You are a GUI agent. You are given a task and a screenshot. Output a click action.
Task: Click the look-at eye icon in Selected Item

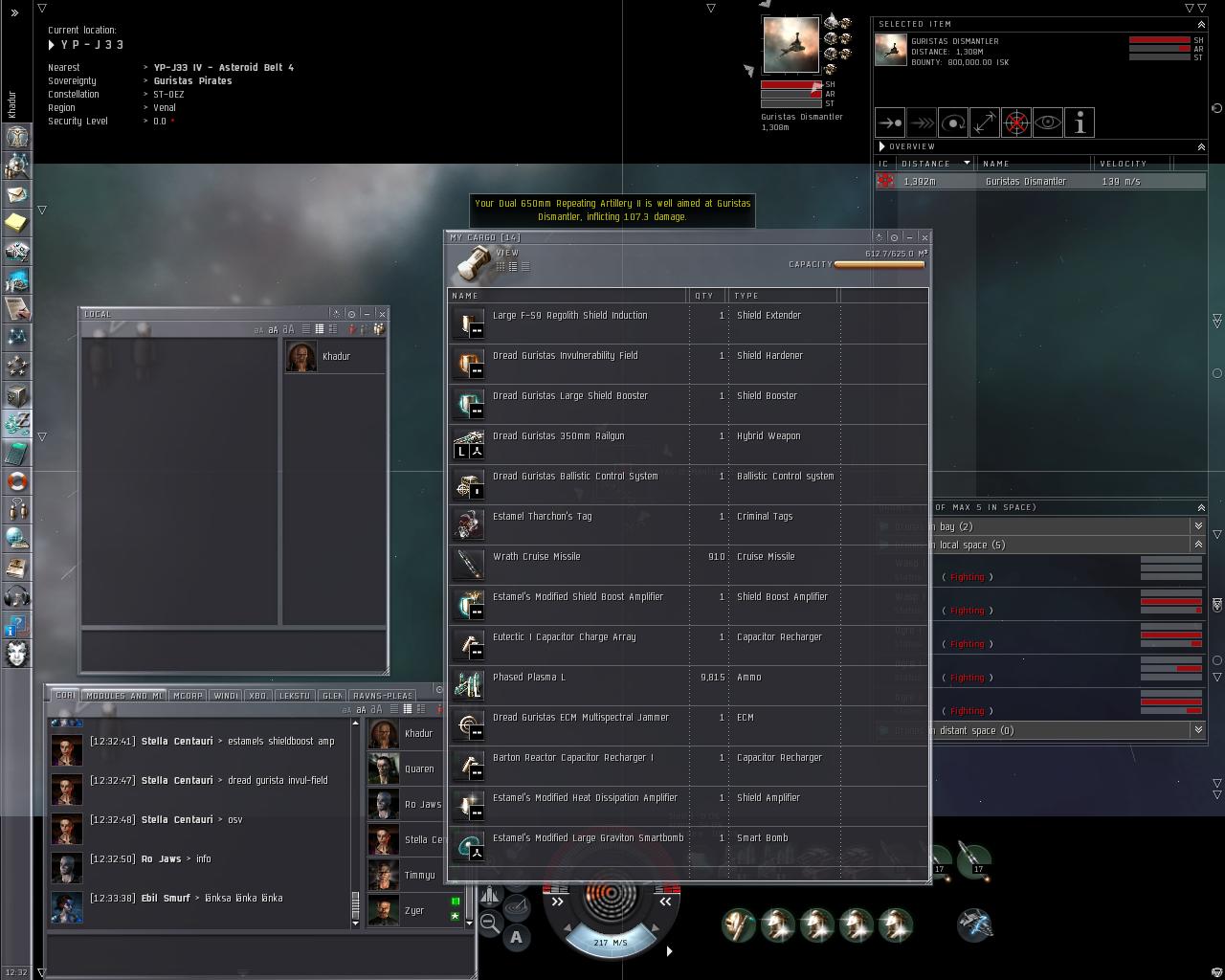(1048, 122)
